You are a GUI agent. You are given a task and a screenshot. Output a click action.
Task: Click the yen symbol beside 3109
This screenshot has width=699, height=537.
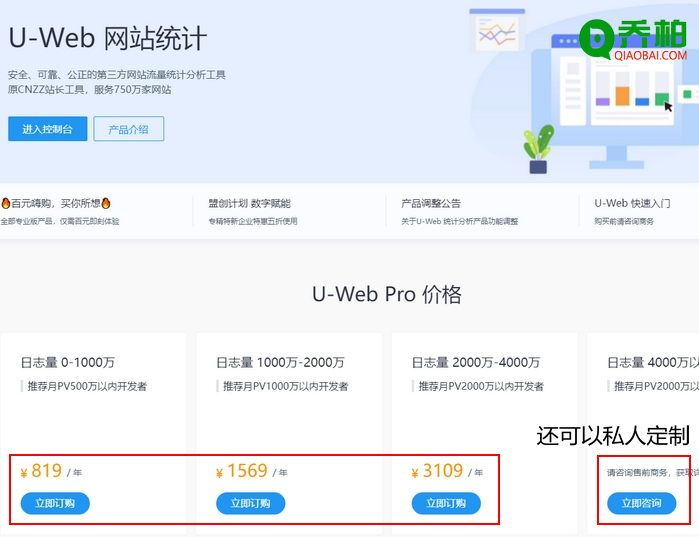[x=415, y=473]
